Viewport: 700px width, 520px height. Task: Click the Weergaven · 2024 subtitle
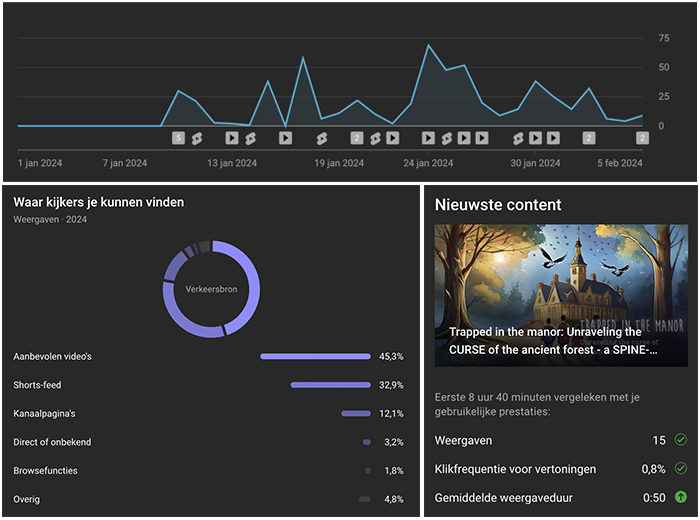click(50, 220)
